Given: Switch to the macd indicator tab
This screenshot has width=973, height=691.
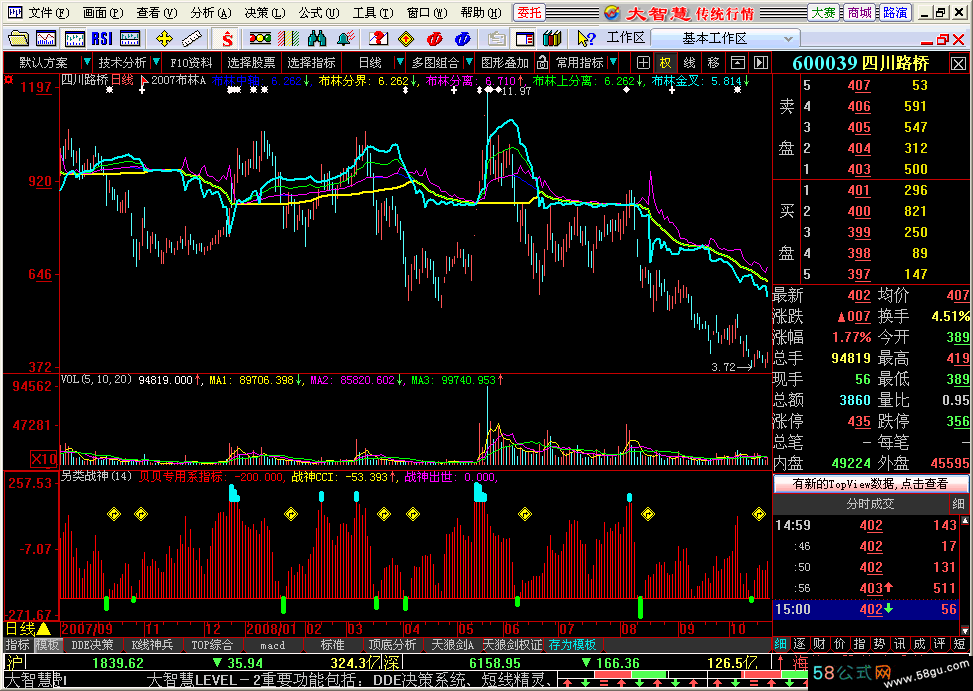Looking at the screenshot, I should (x=272, y=645).
